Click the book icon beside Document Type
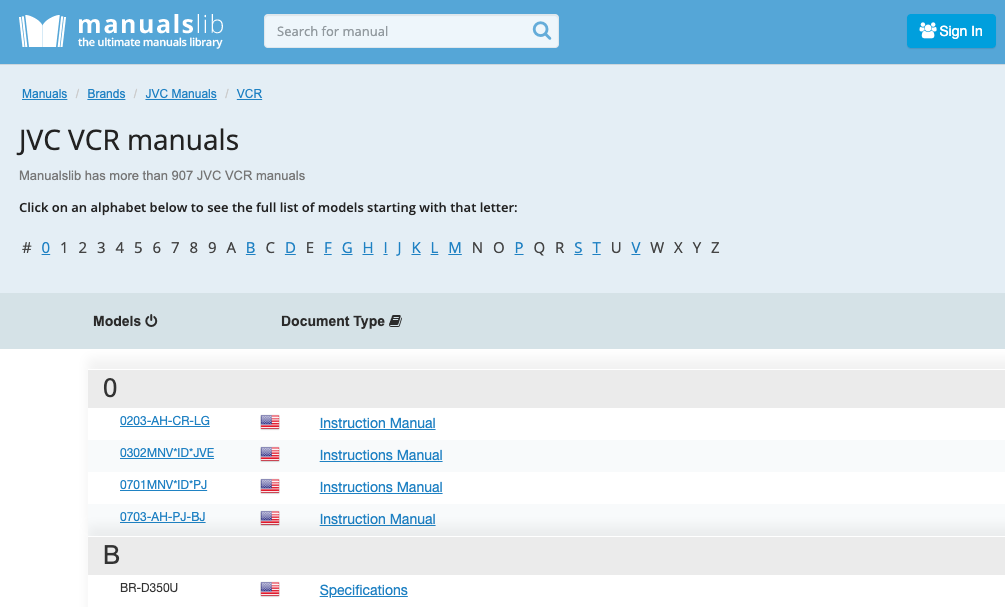 tap(395, 320)
